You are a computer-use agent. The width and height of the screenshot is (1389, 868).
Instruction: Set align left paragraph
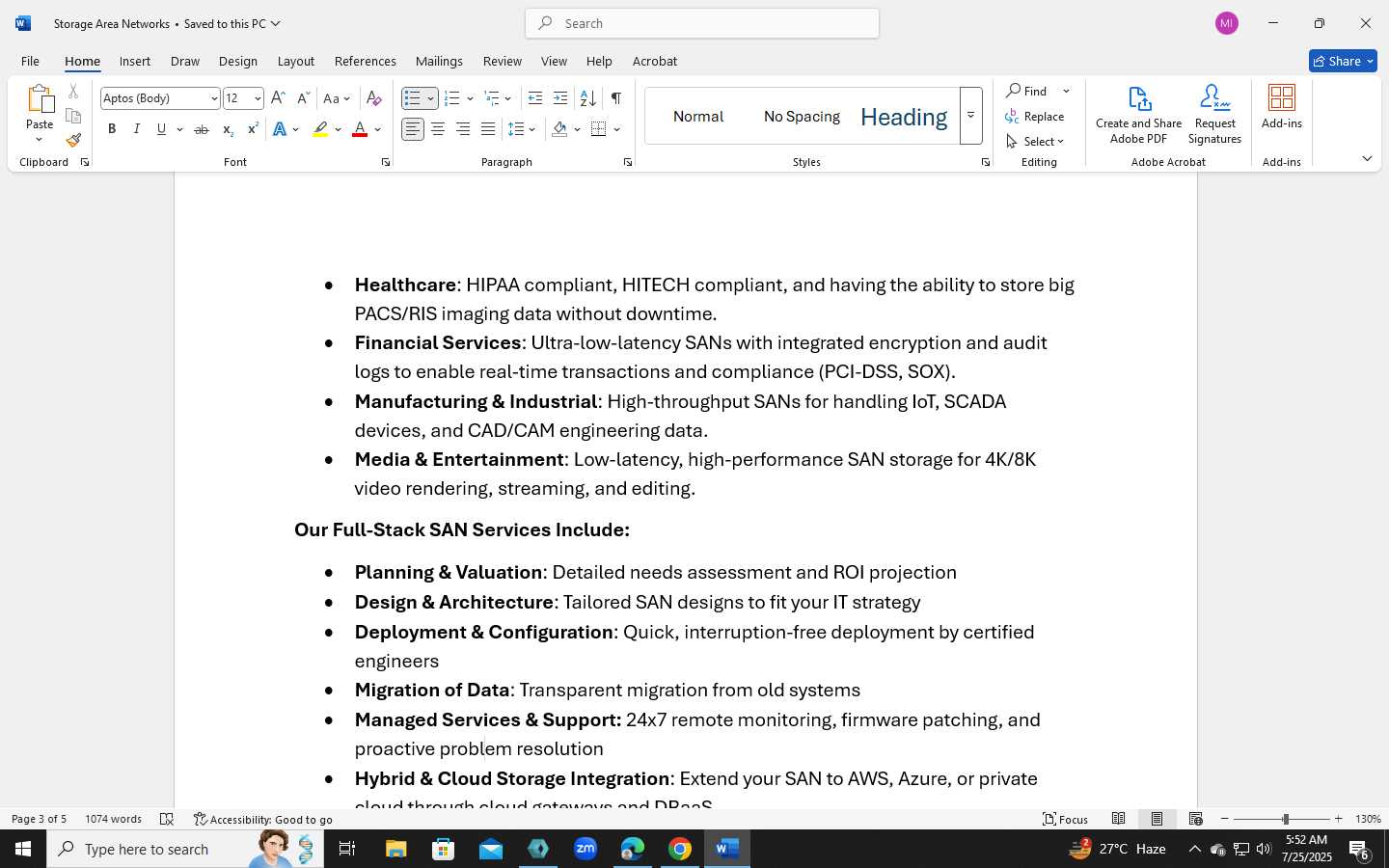click(x=413, y=129)
